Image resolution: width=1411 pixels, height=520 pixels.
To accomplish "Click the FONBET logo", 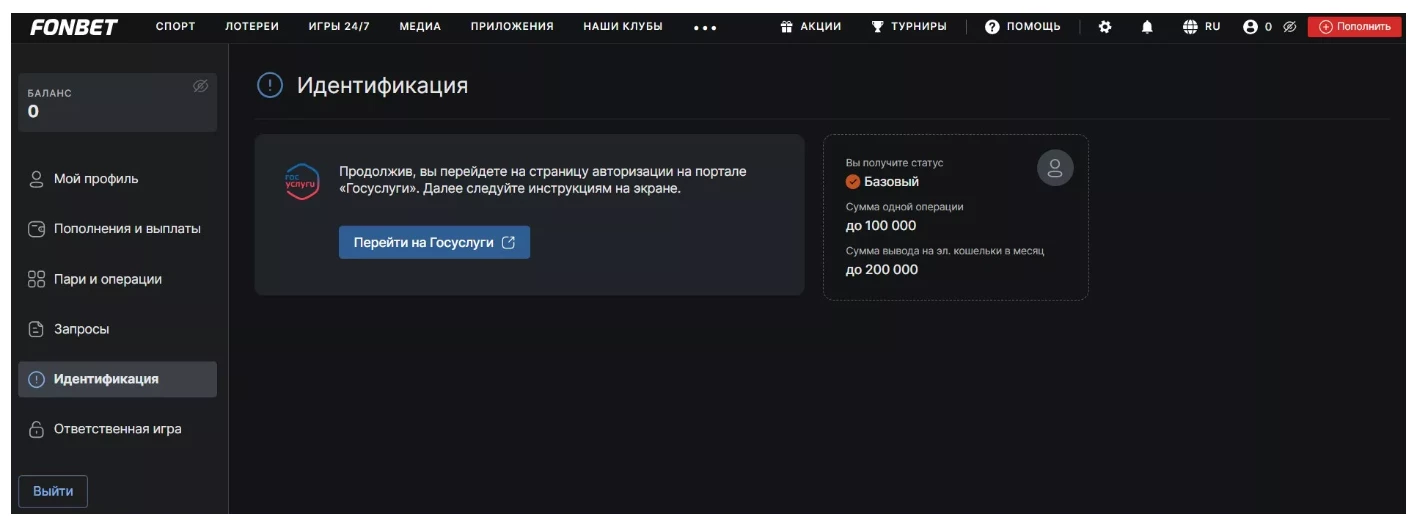I will point(73,27).
